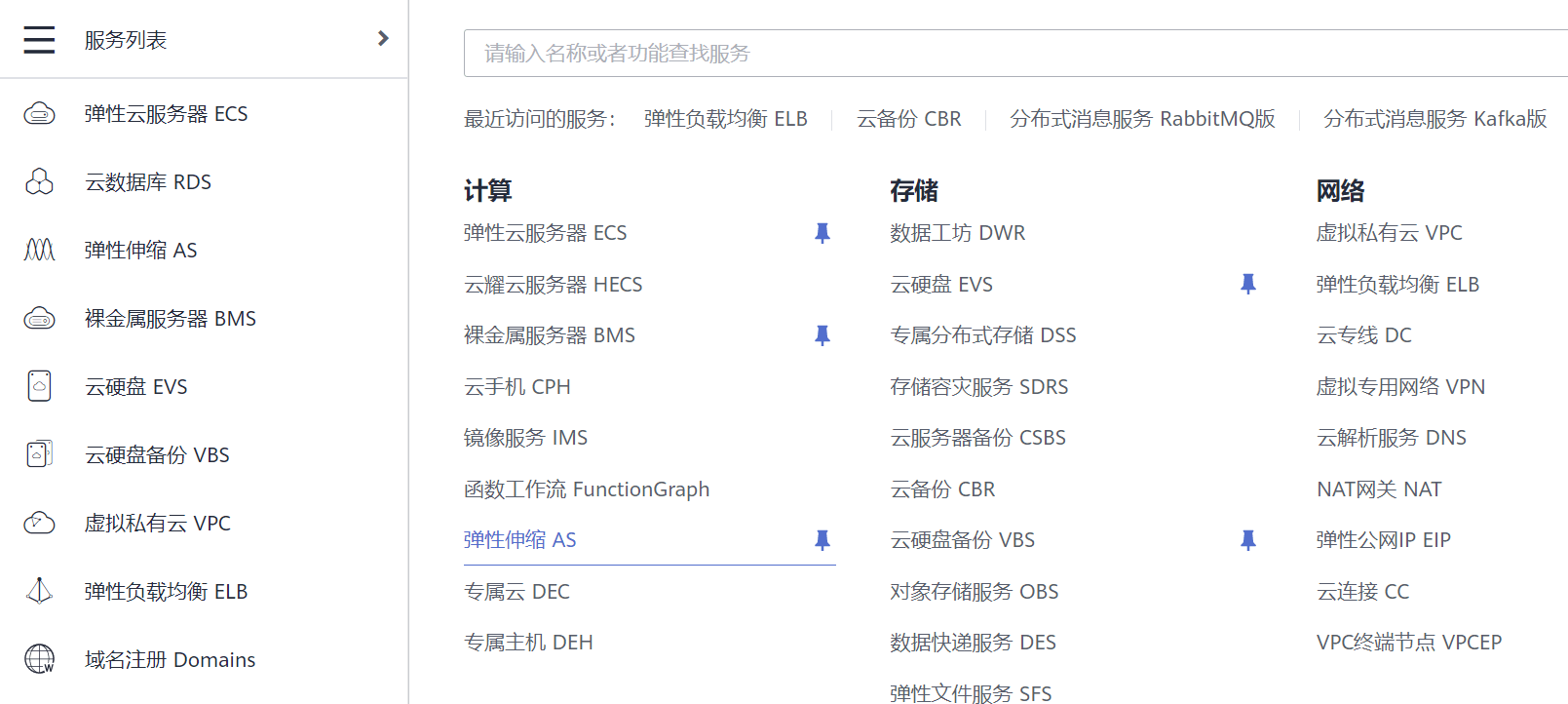Focus the service search input field
This screenshot has height=704, width=1568.
click(x=1015, y=53)
